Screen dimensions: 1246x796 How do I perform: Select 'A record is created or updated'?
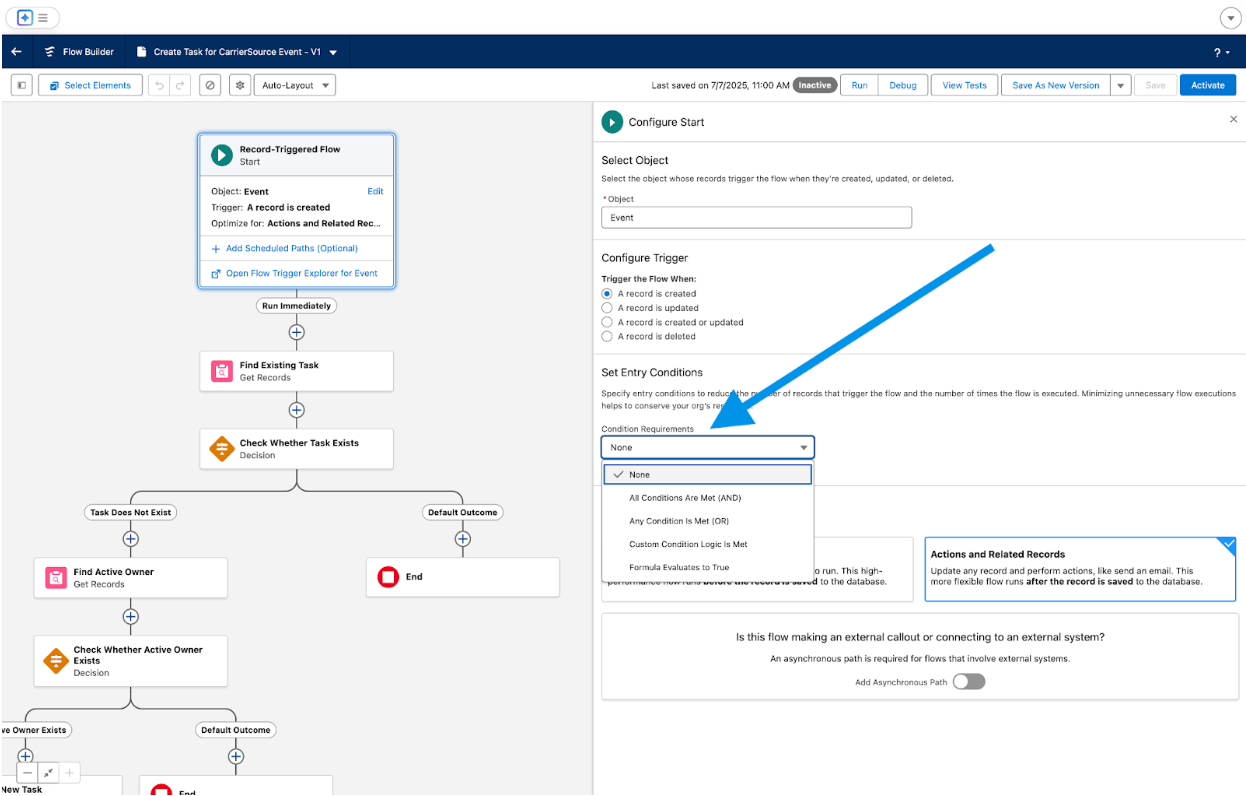point(607,322)
